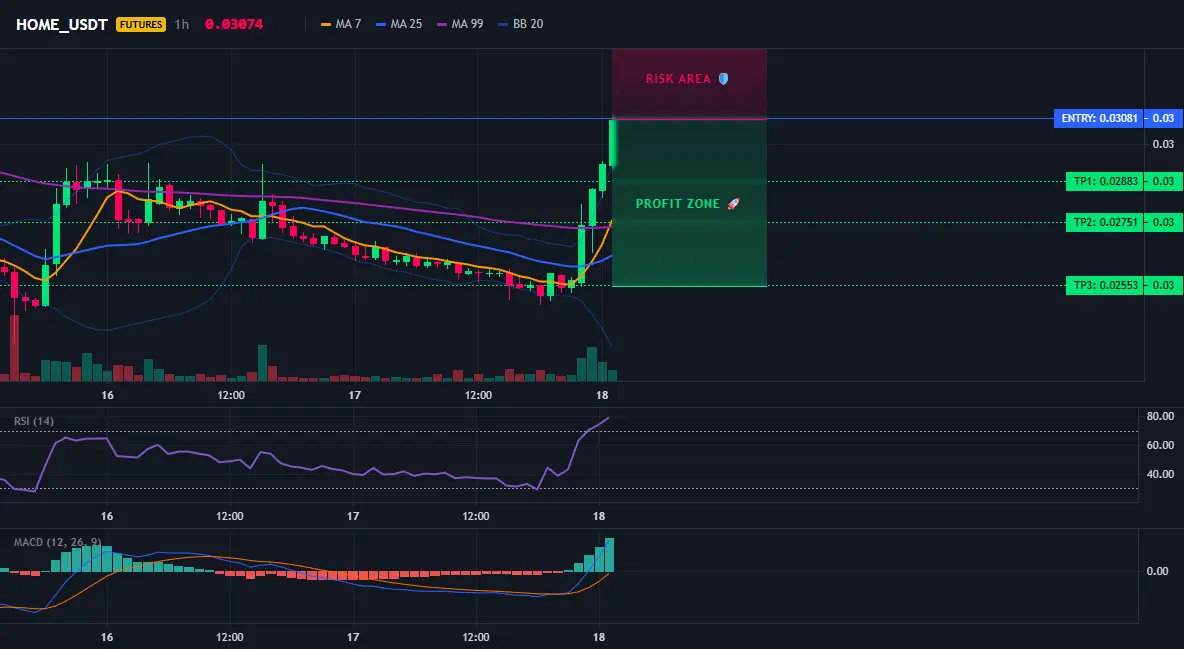Click the current price 0.03074
Viewport: 1184px width, 649px height.
(234, 24)
